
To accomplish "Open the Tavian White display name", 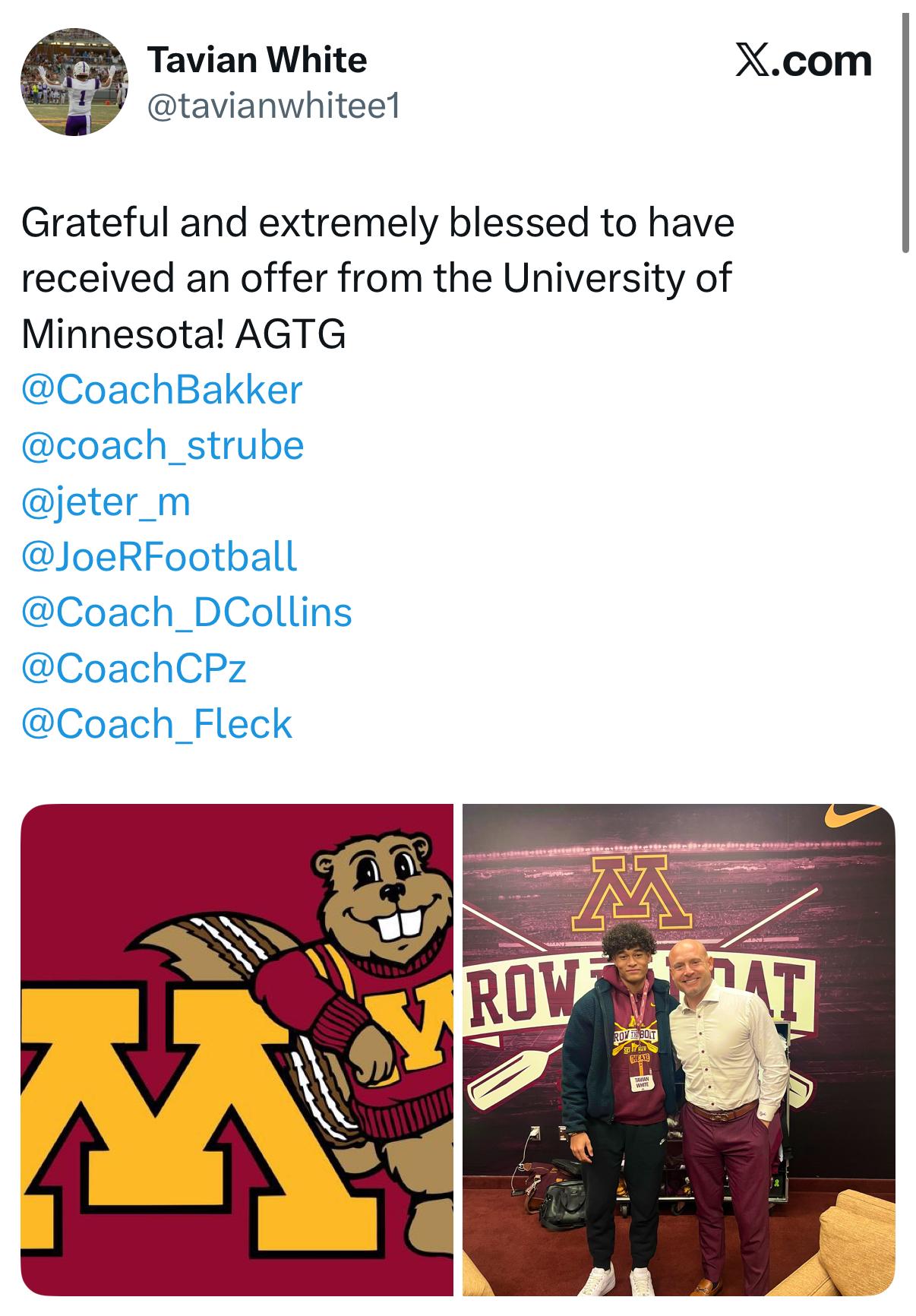I will click(x=257, y=60).
